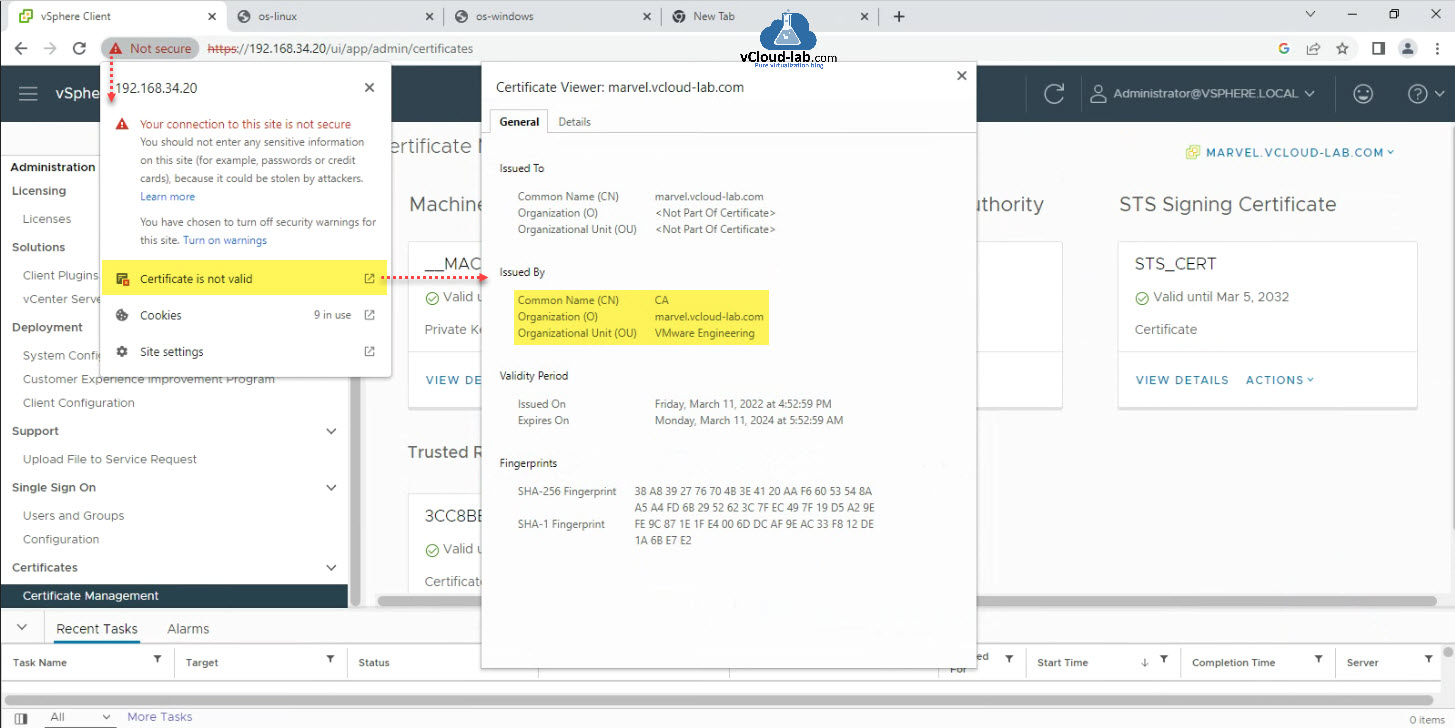Open MARVEL.VCLOUD-LAB.COM node dropdown
1455x728 pixels.
coord(1290,153)
